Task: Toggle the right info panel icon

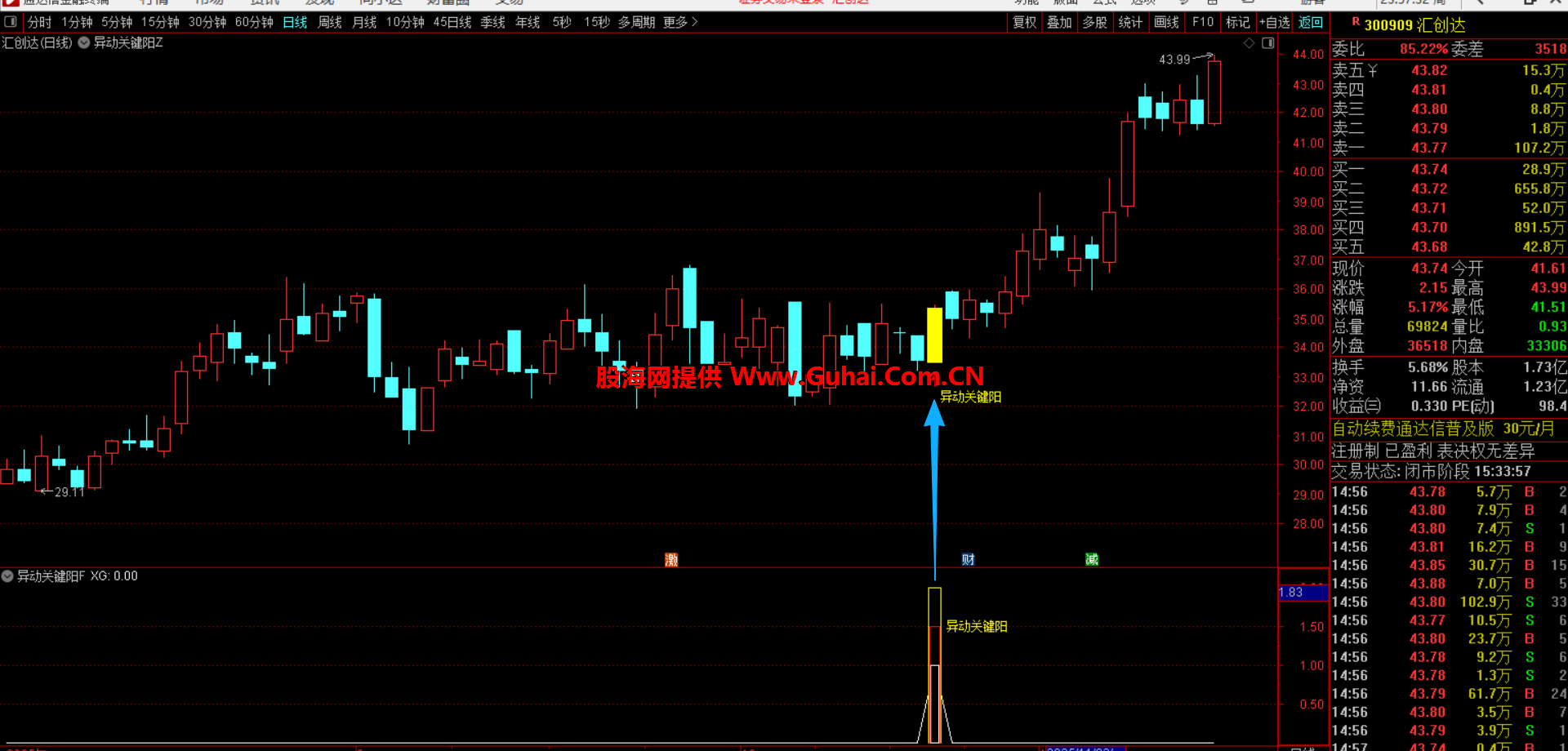Action: [1267, 43]
